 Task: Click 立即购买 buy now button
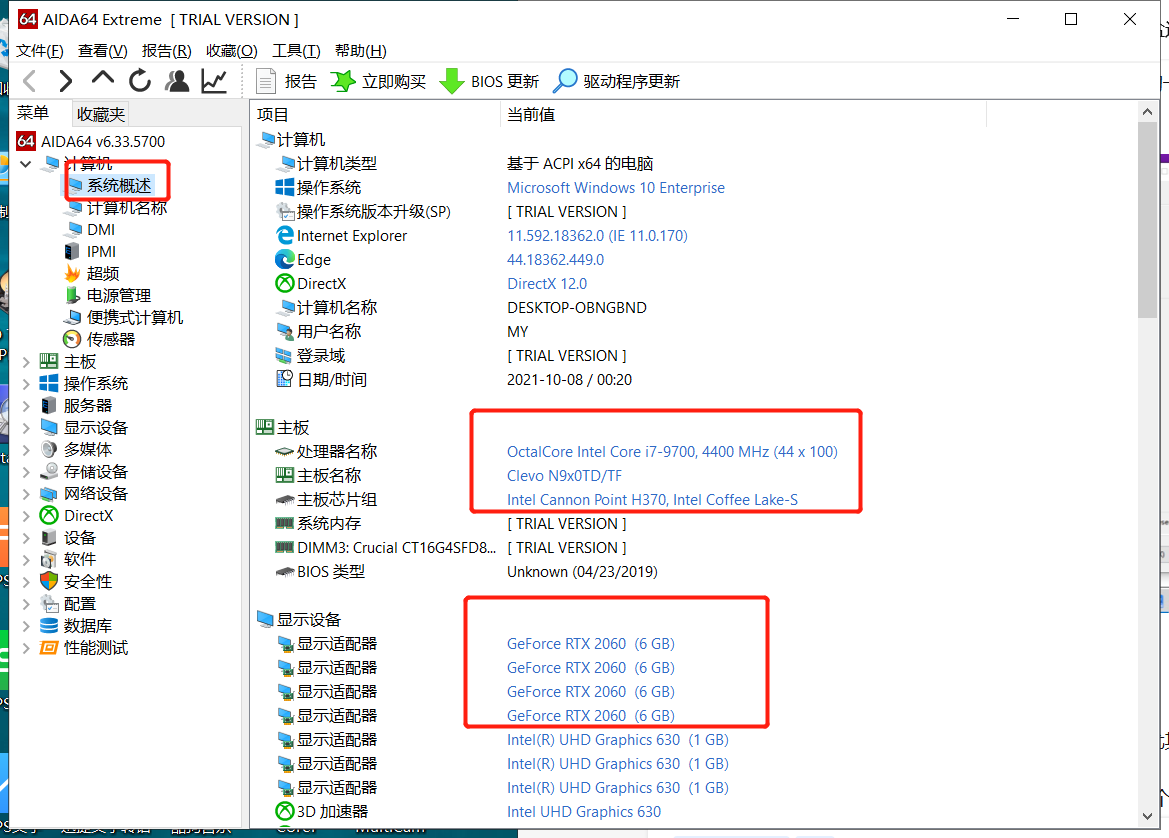(x=378, y=81)
